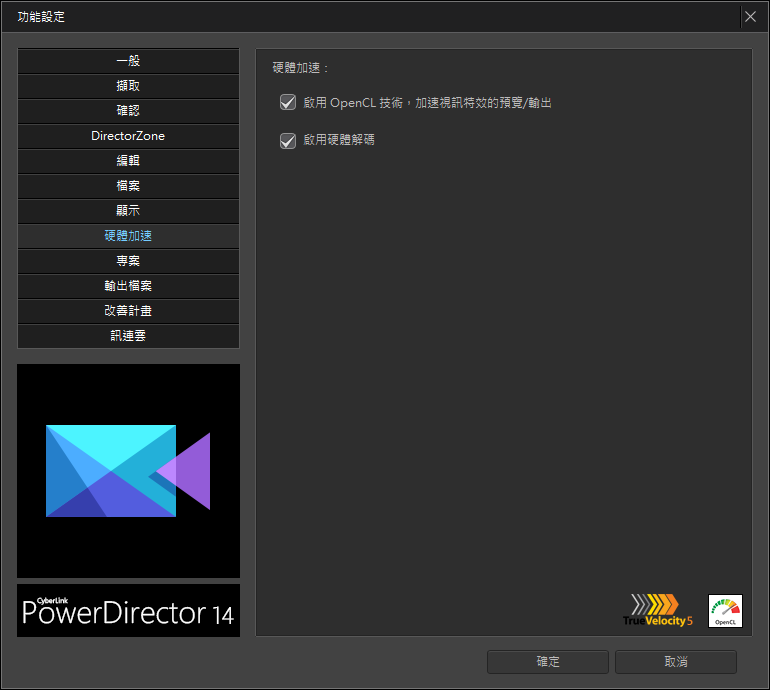Select the 改善計畫 category

(128, 311)
